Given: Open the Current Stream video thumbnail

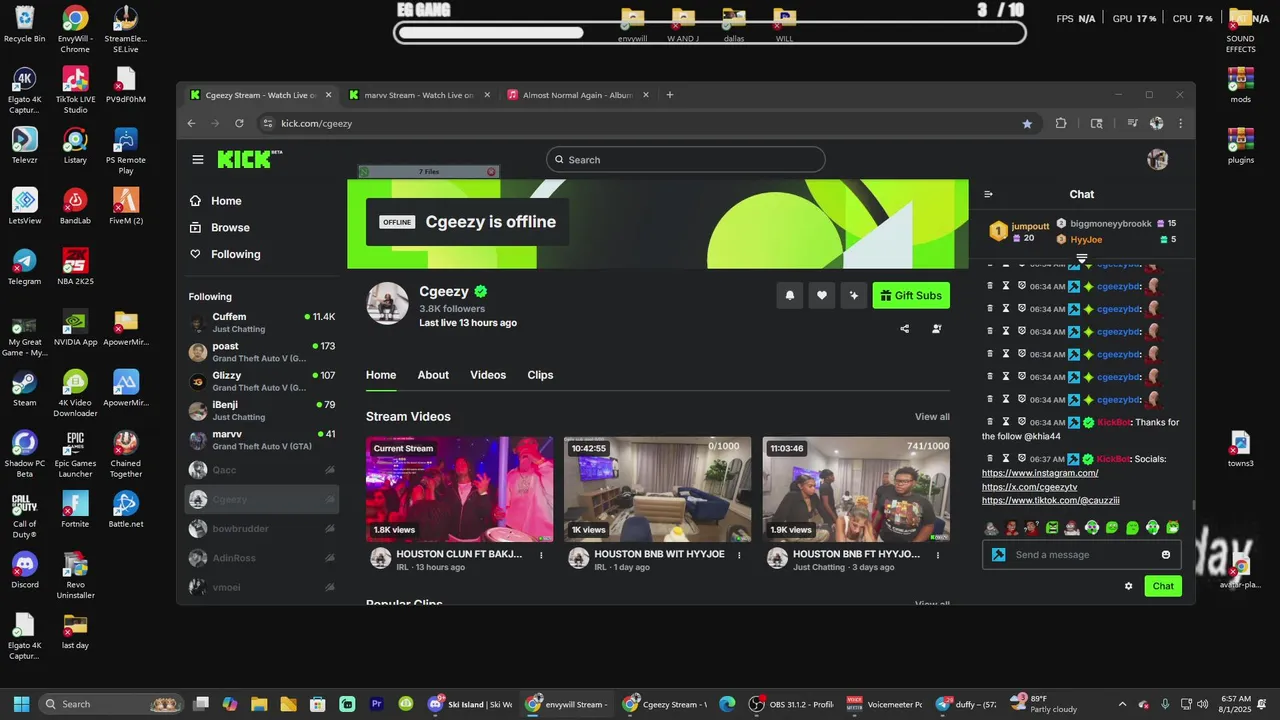Looking at the screenshot, I should tap(459, 489).
